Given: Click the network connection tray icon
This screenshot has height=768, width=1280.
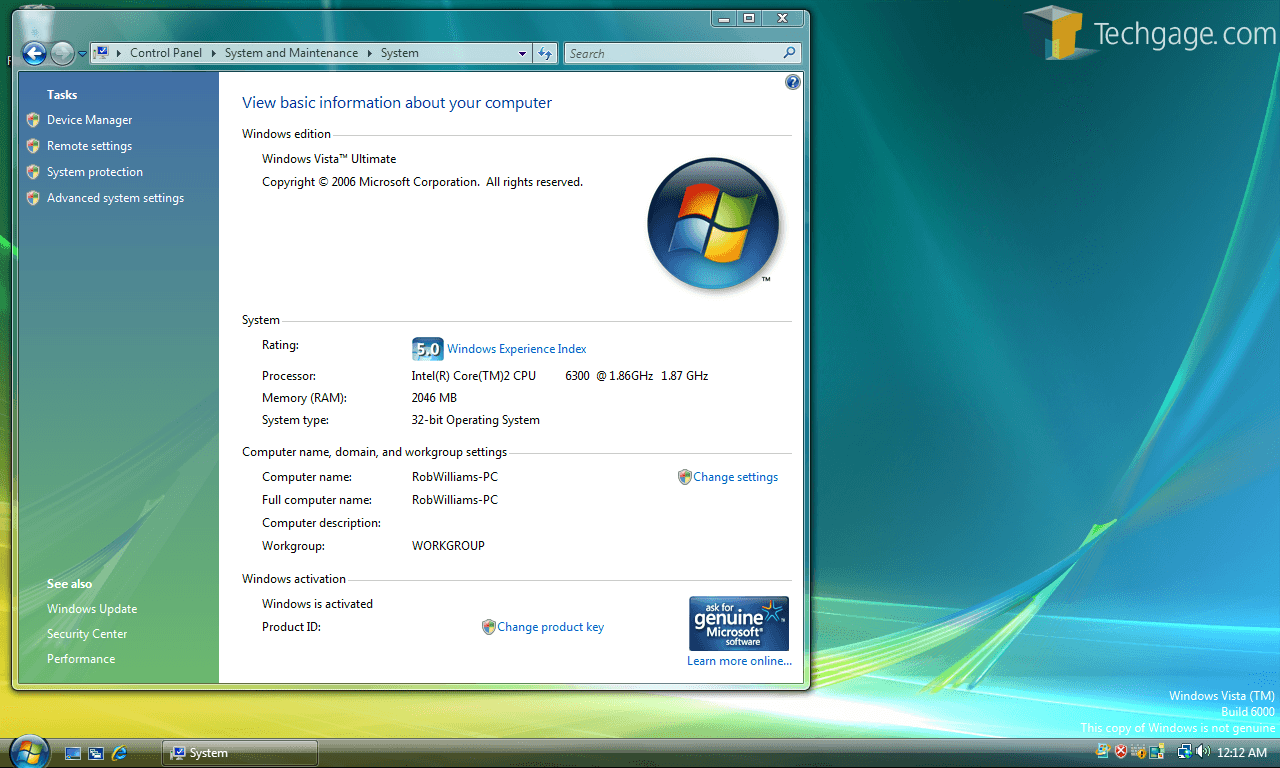Looking at the screenshot, I should click(x=1184, y=752).
